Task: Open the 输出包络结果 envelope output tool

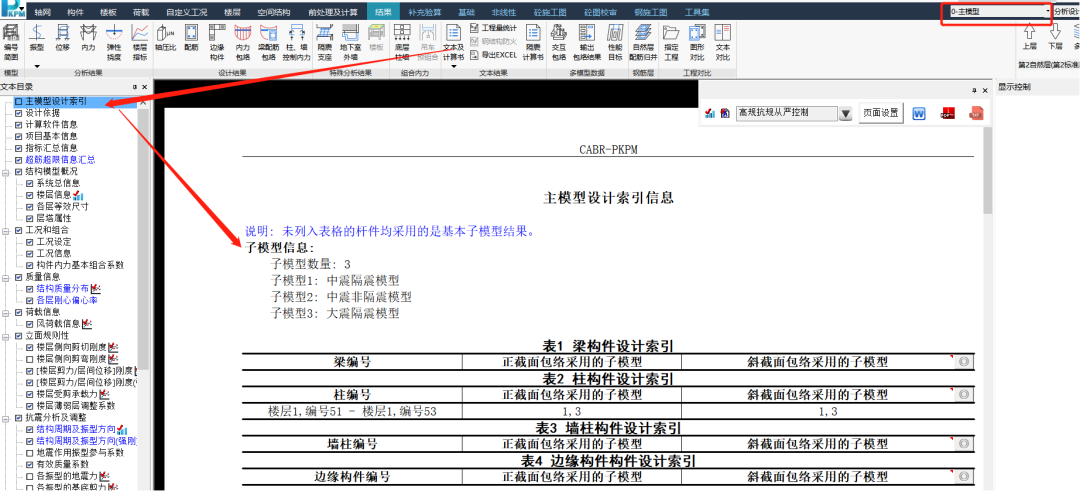Action: click(587, 42)
